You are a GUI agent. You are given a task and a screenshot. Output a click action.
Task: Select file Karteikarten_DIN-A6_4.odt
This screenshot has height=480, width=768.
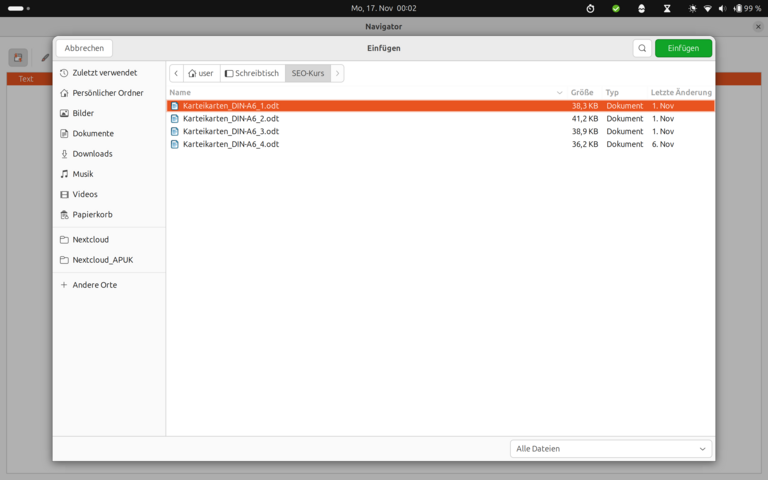pos(230,144)
